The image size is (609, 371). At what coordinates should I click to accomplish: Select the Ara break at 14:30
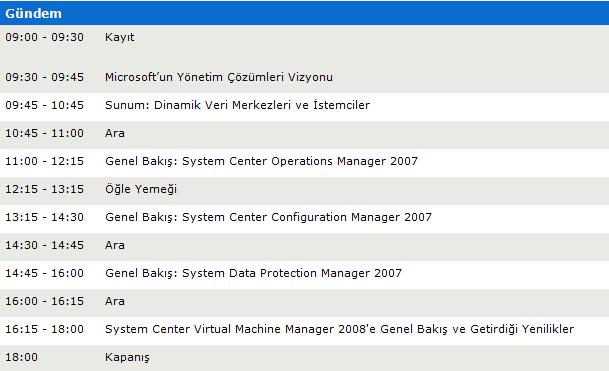coord(115,245)
